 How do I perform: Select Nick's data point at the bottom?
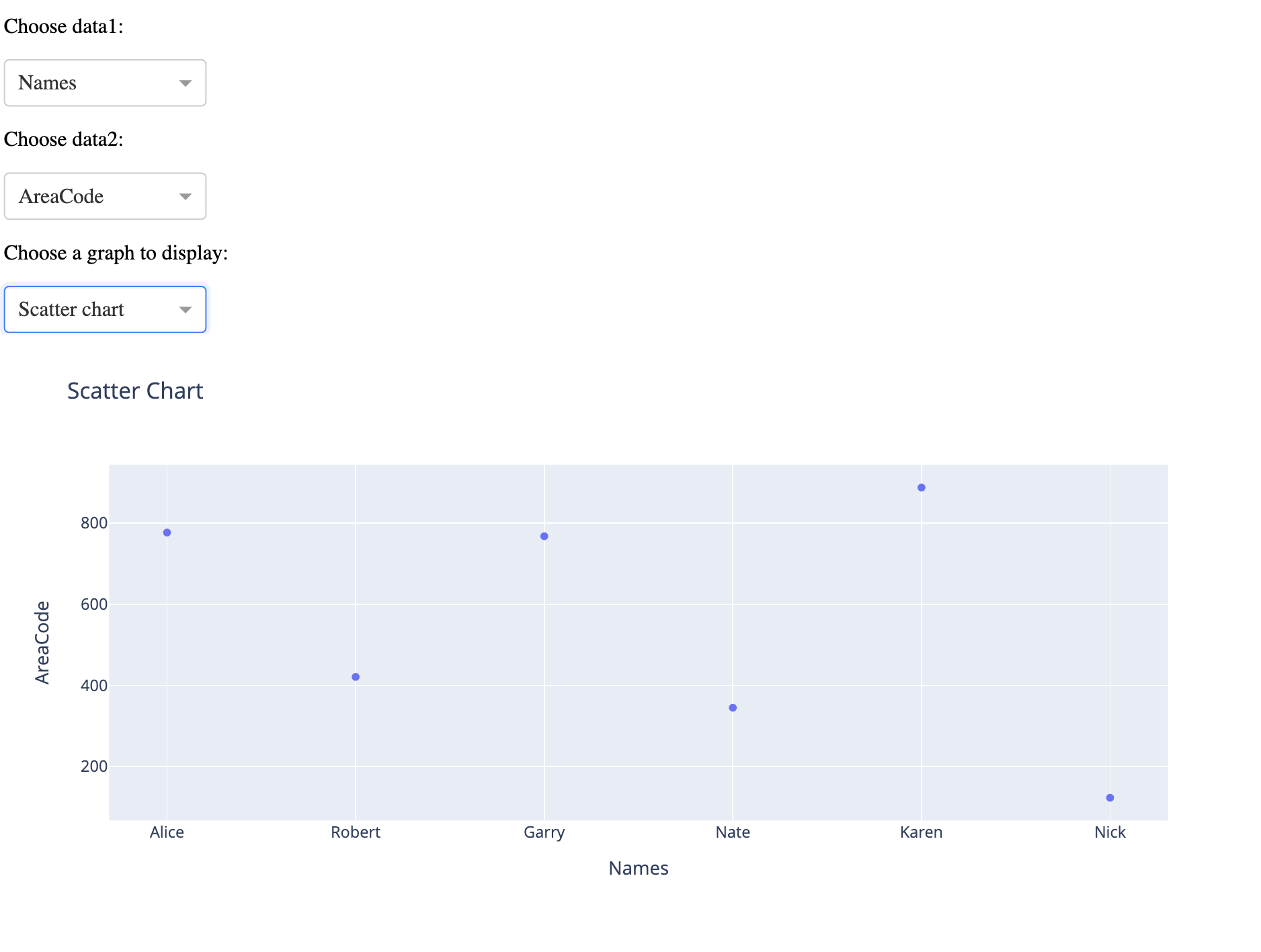pyautogui.click(x=1110, y=798)
